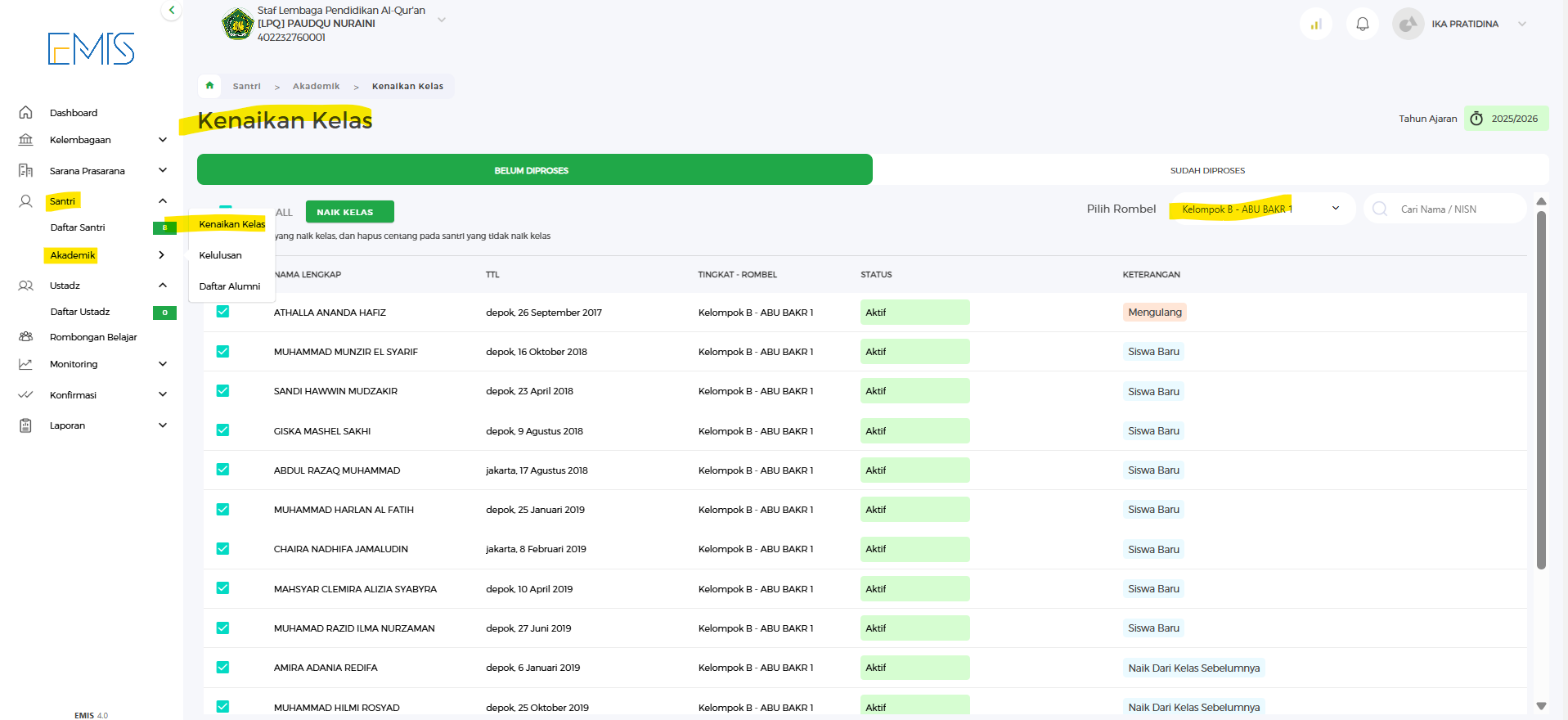Expand the Konfirmasi menu chevron
The width and height of the screenshot is (1568, 720).
(x=163, y=394)
